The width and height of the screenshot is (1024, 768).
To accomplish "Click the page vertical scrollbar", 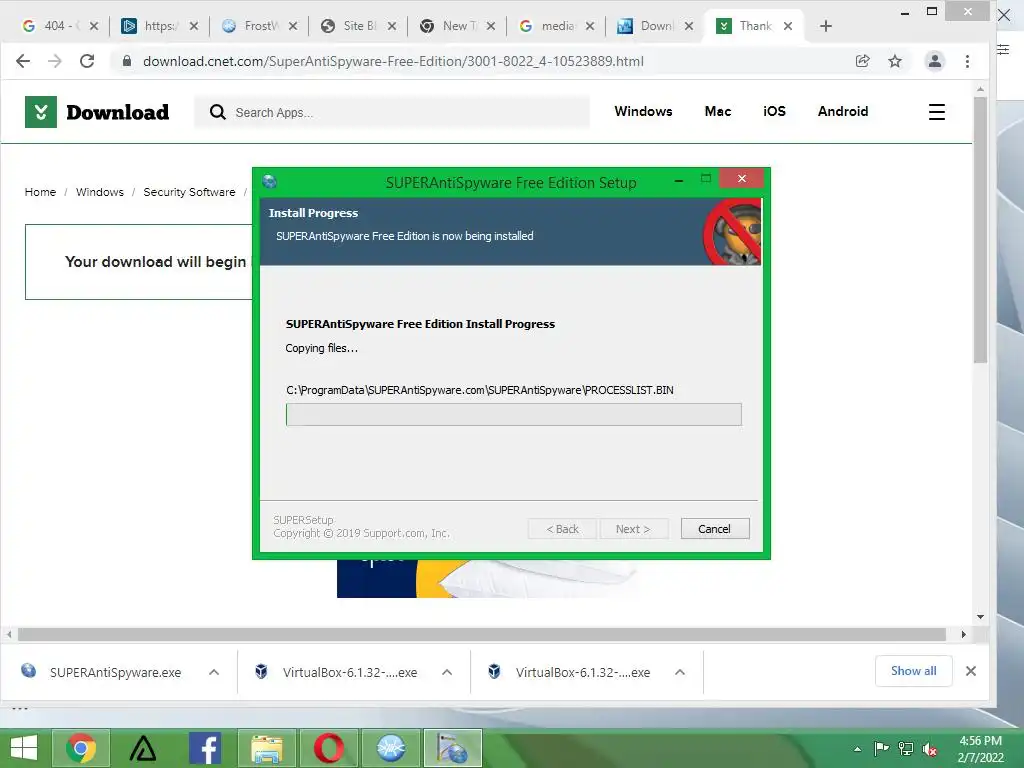I will [980, 229].
